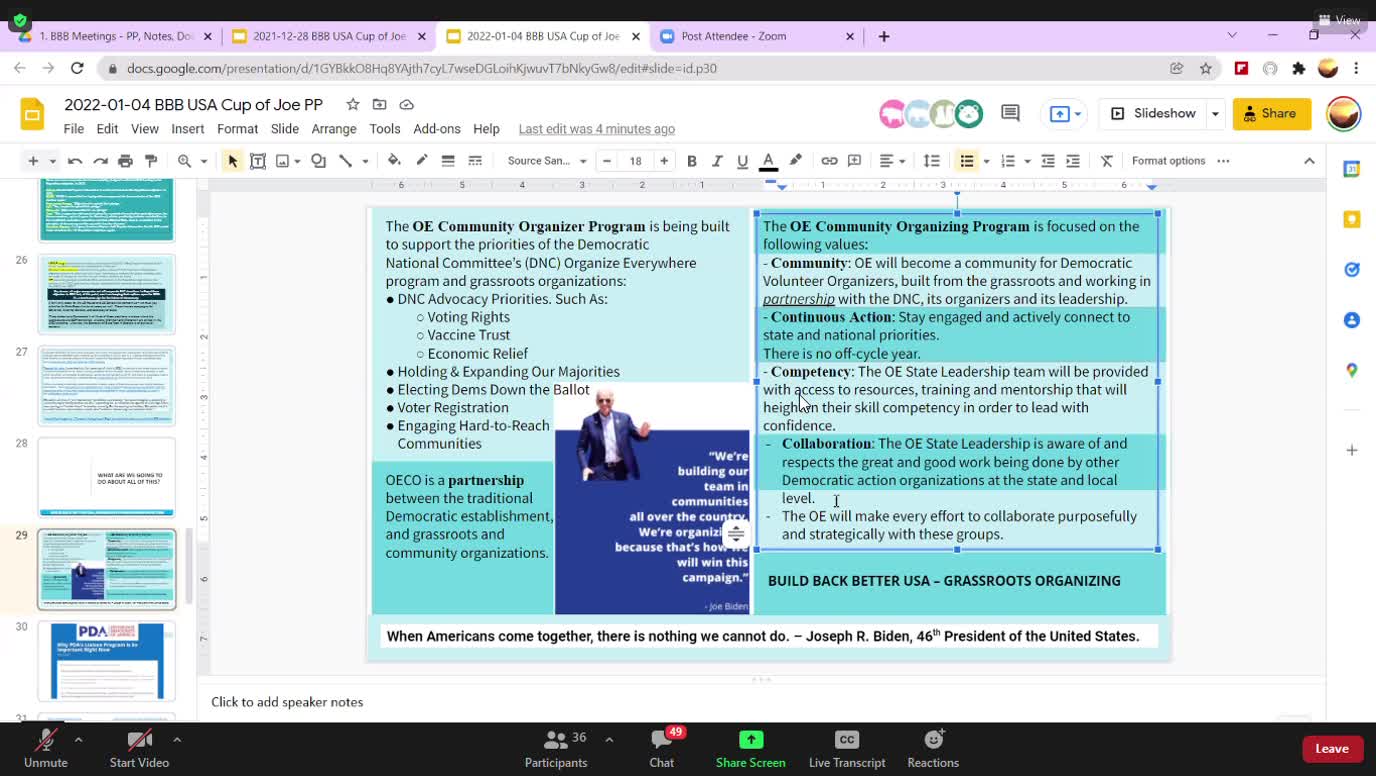1376x776 pixels.
Task: Expand audio options caret next to Unmute
Action: click(x=78, y=740)
